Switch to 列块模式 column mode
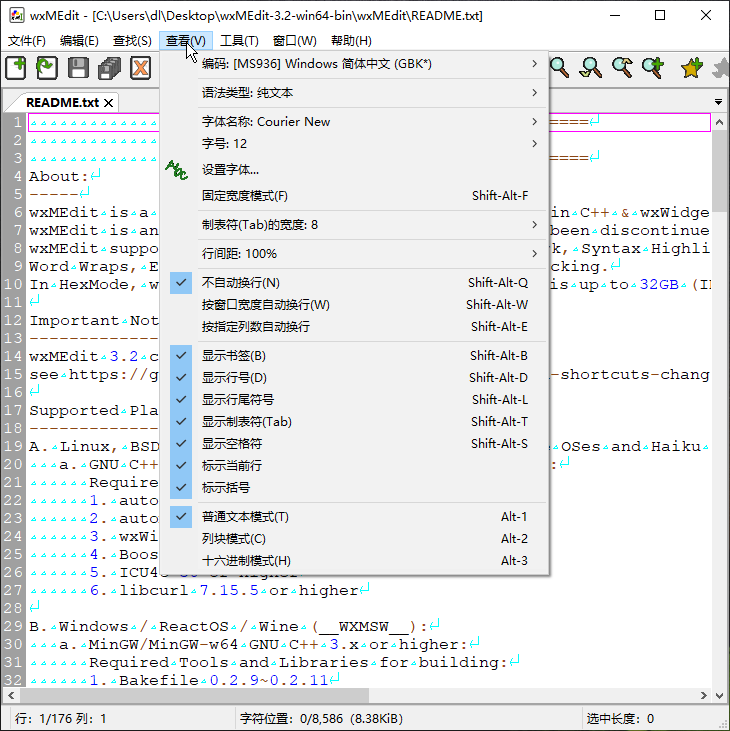This screenshot has width=730, height=731. click(353, 538)
